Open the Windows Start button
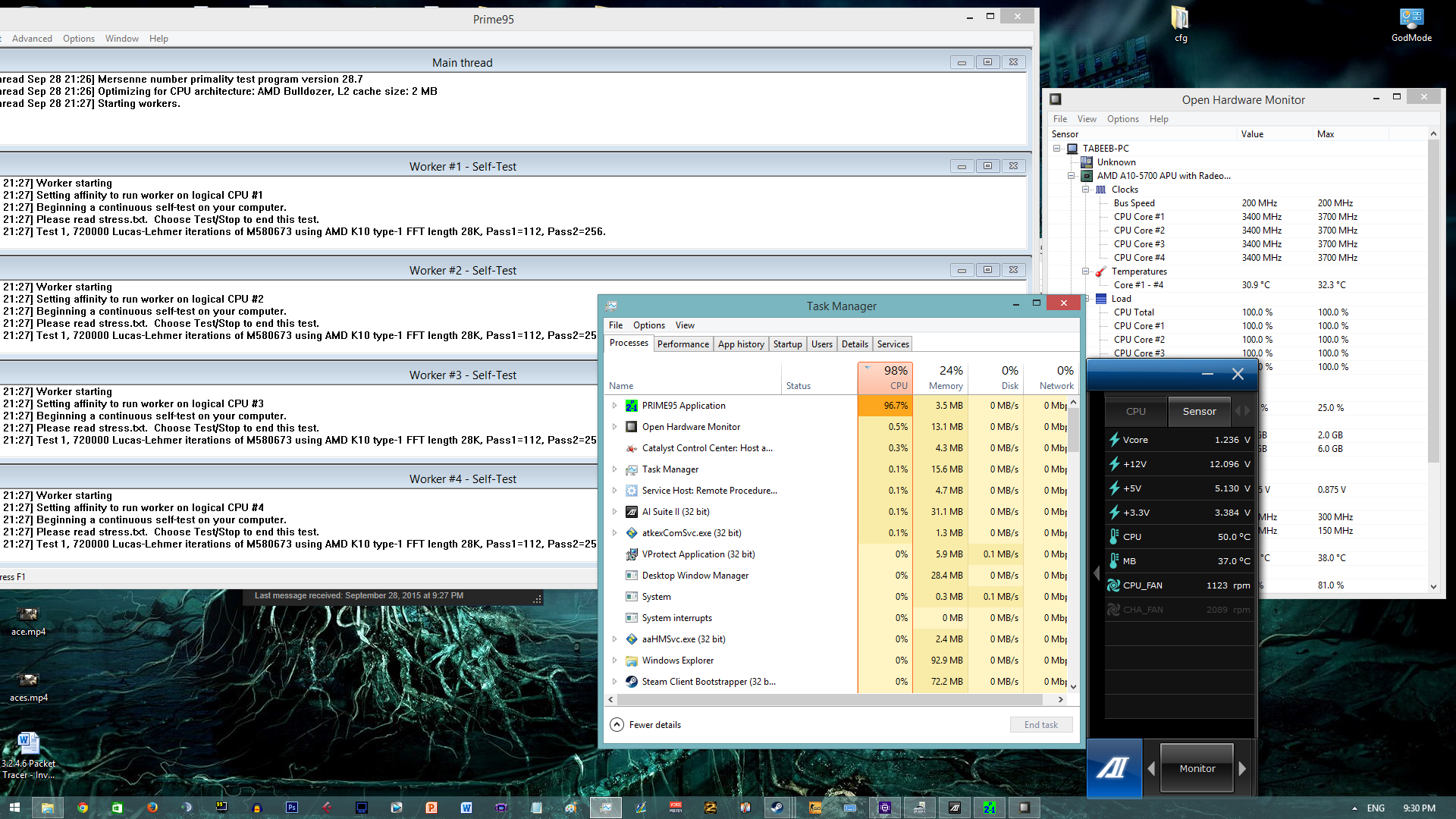The height and width of the screenshot is (819, 1456). pos(14,808)
